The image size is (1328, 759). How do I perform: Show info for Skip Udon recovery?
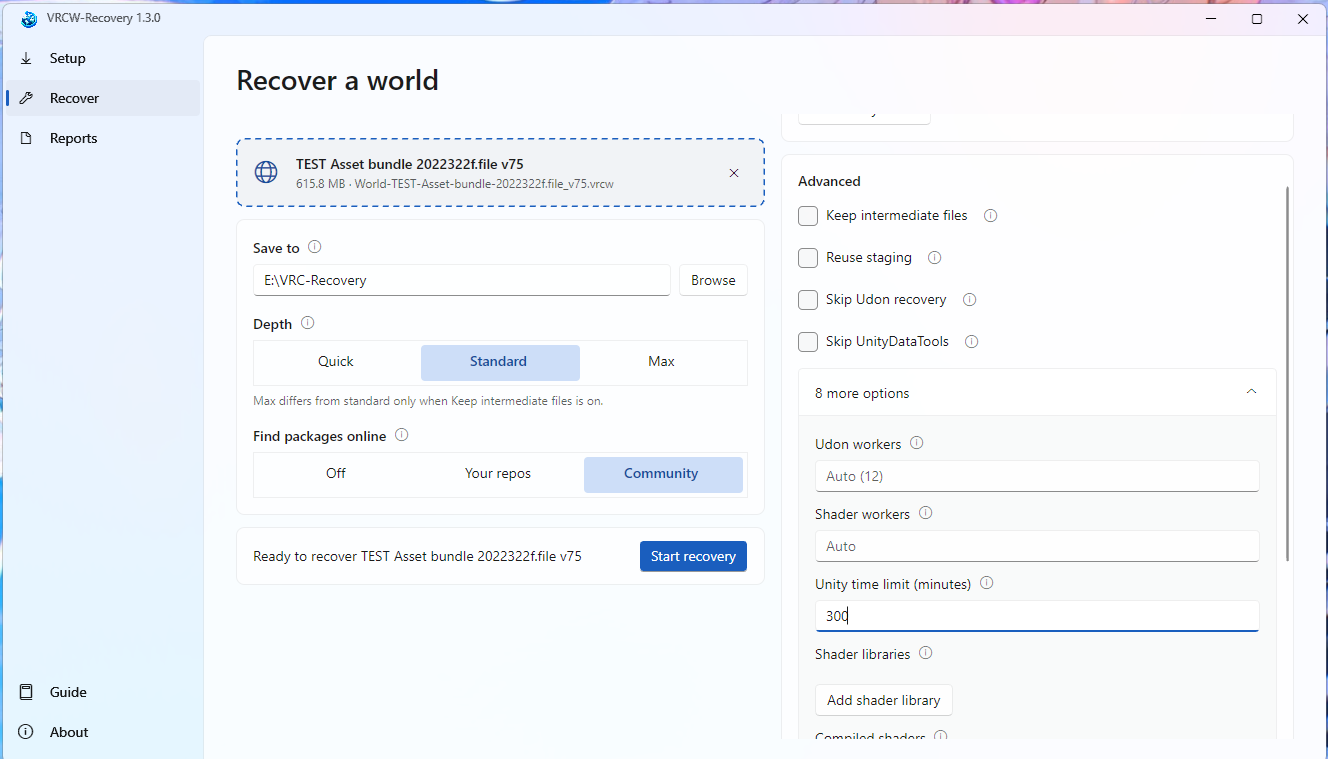point(969,299)
